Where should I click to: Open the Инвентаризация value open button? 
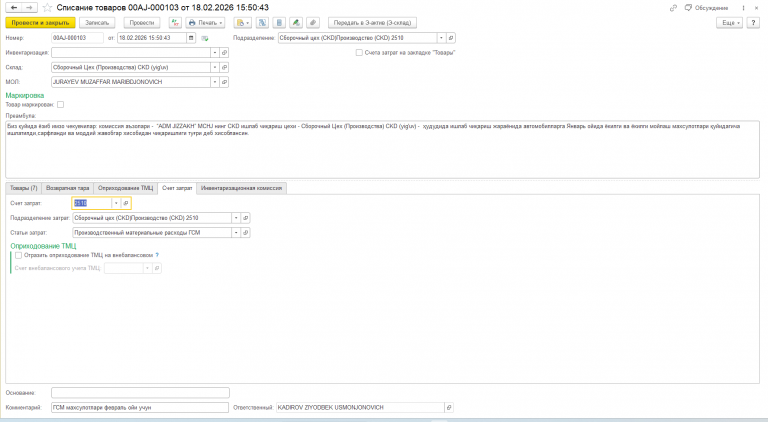click(x=224, y=52)
